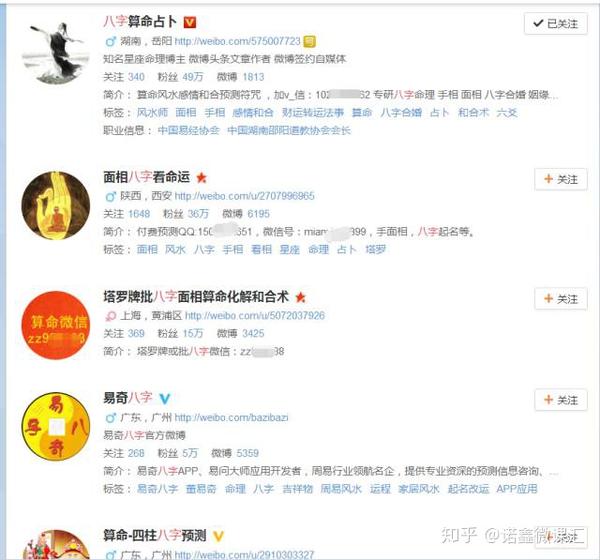Viewport: 600px width, 560px height.
Task: Follow 面相八字看命运 with the 关注 button
Action: coord(561,180)
